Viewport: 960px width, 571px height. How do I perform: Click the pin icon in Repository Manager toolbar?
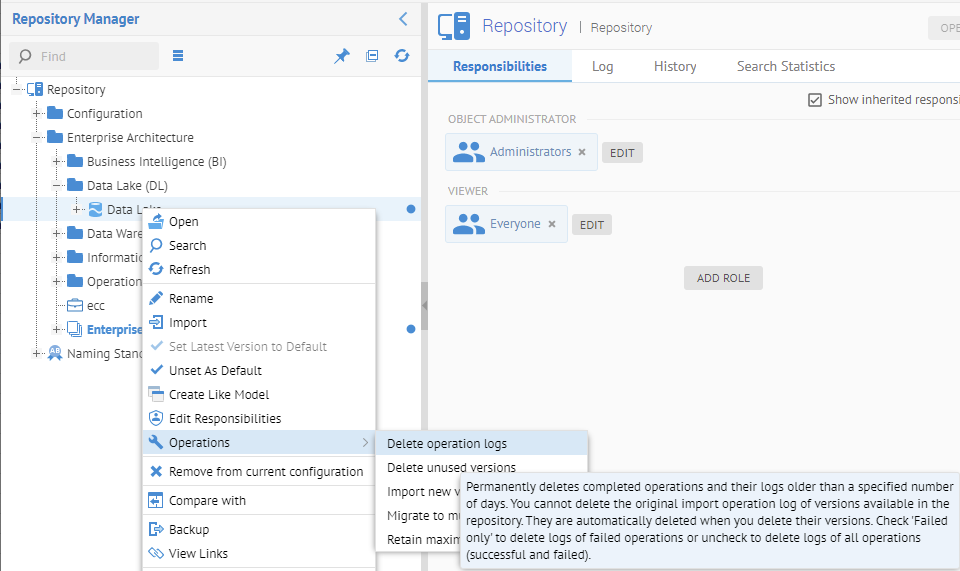pos(342,56)
